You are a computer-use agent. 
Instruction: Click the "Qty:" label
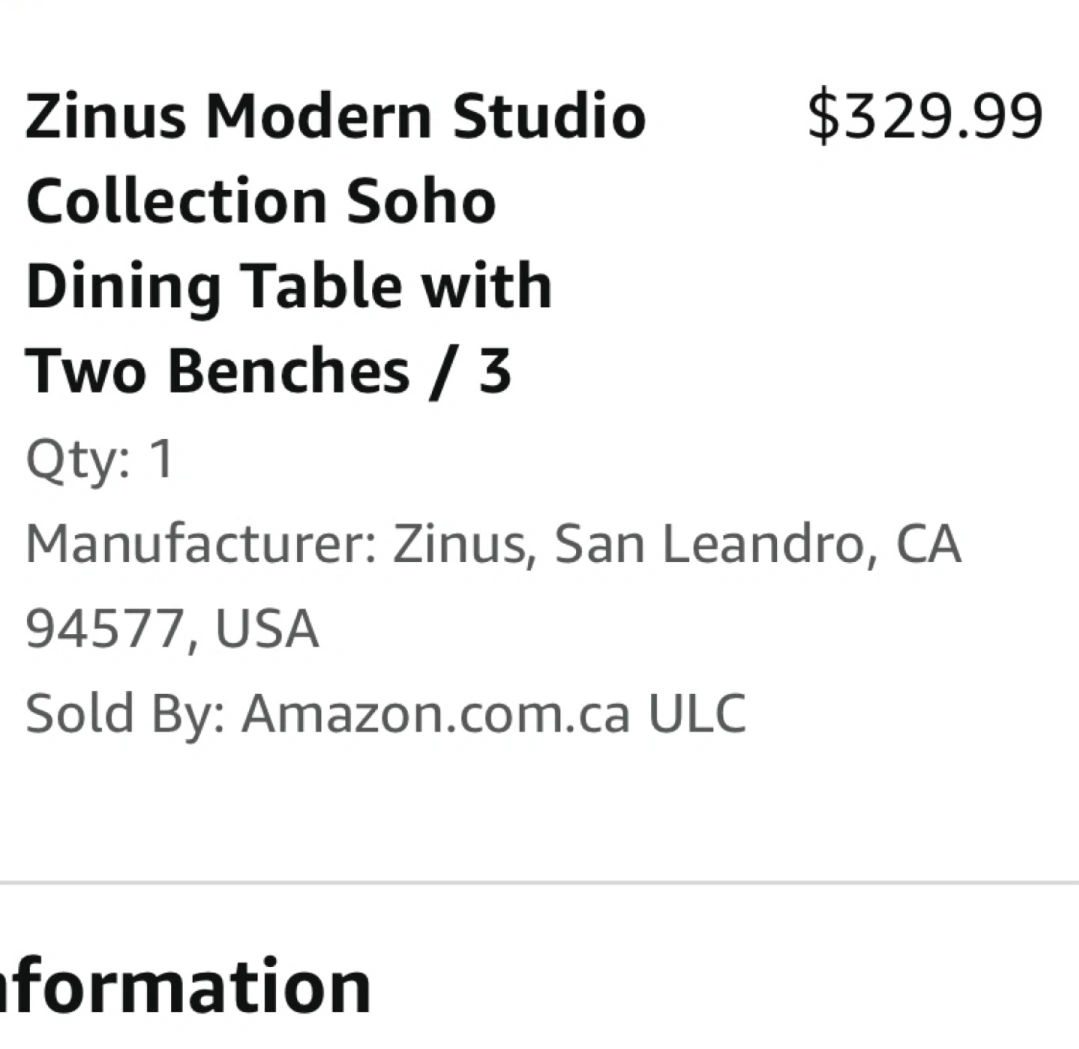pos(78,460)
